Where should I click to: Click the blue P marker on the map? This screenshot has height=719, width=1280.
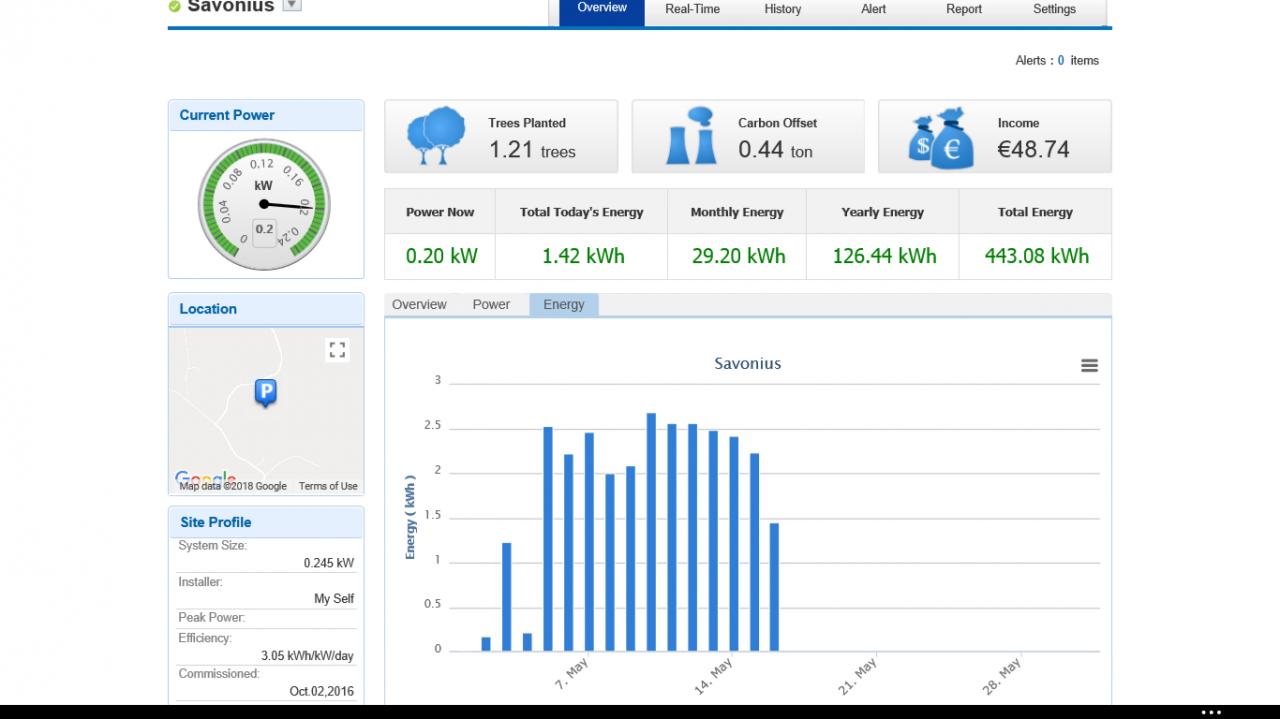(265, 394)
